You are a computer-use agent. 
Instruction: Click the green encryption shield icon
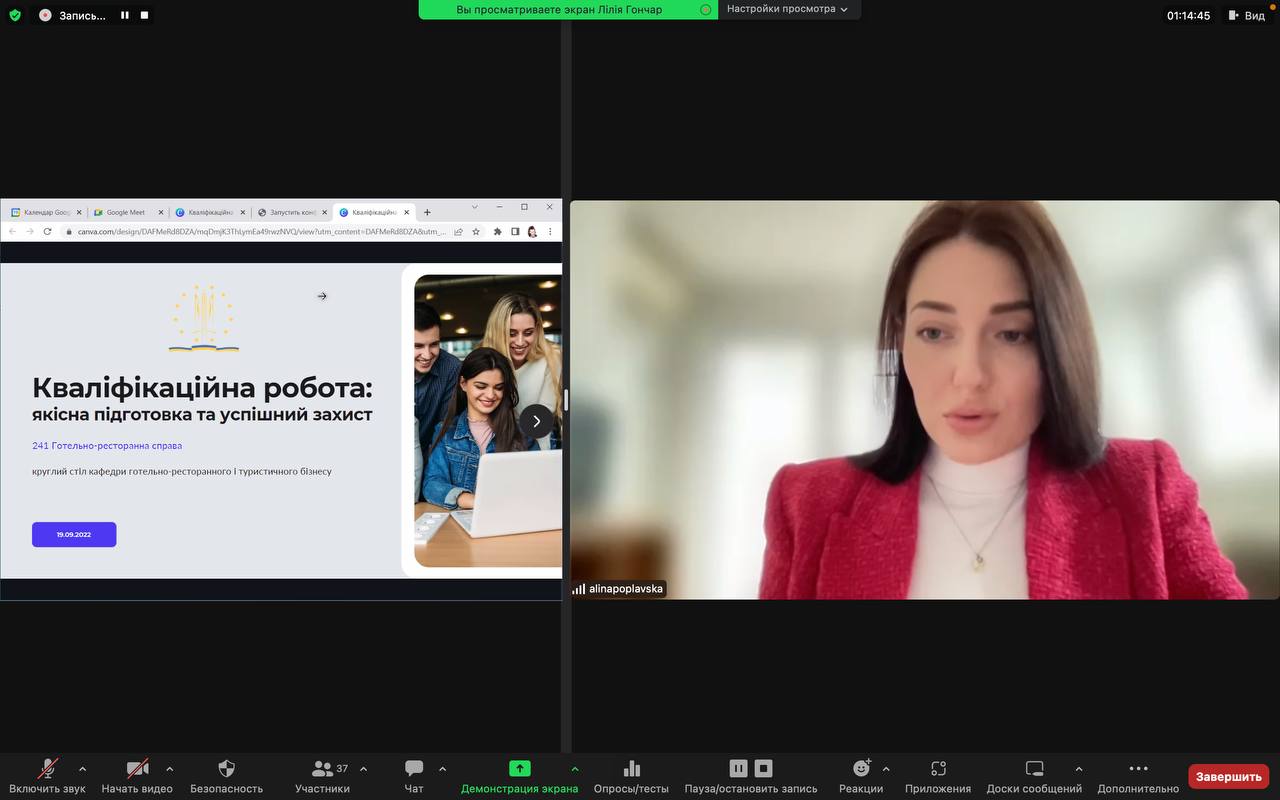pyautogui.click(x=15, y=15)
